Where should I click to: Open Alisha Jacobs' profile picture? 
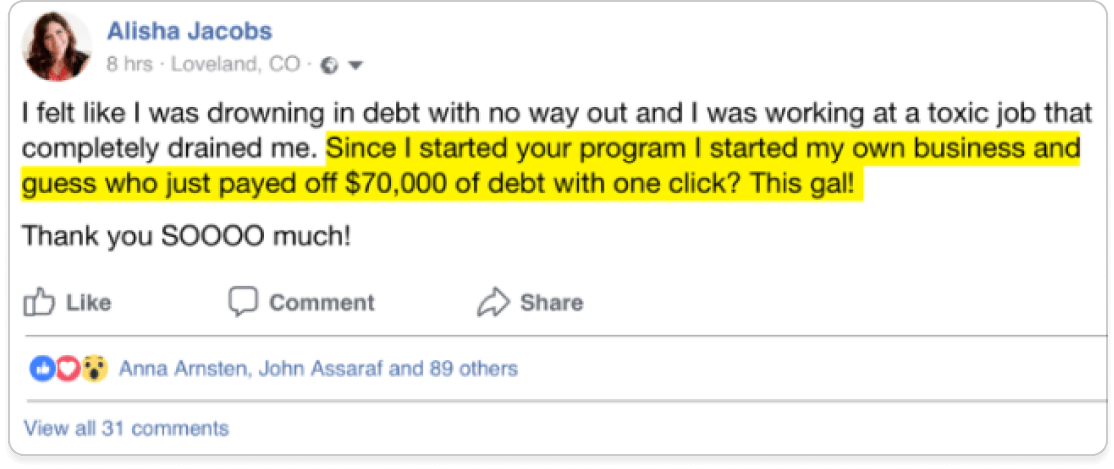click(x=56, y=46)
